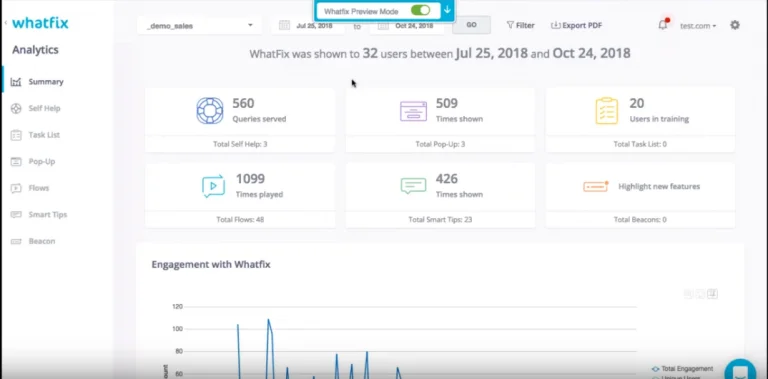Click the Self Help lifebuoy sidebar icon
Screen dimensions: 768x379
pyautogui.click(x=16, y=108)
